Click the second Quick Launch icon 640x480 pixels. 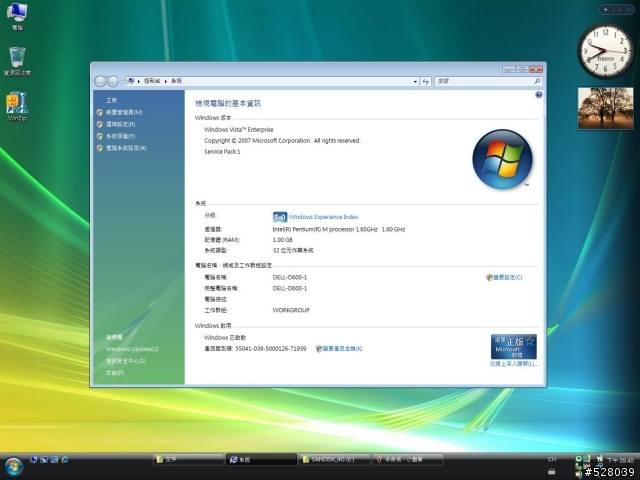(x=44, y=460)
